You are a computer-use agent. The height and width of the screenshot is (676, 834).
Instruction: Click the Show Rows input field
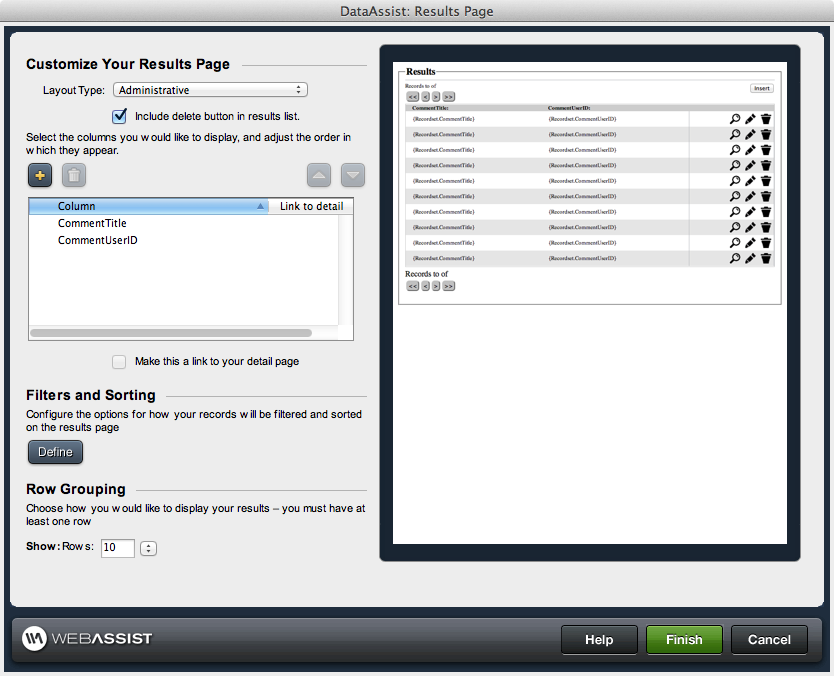point(117,548)
